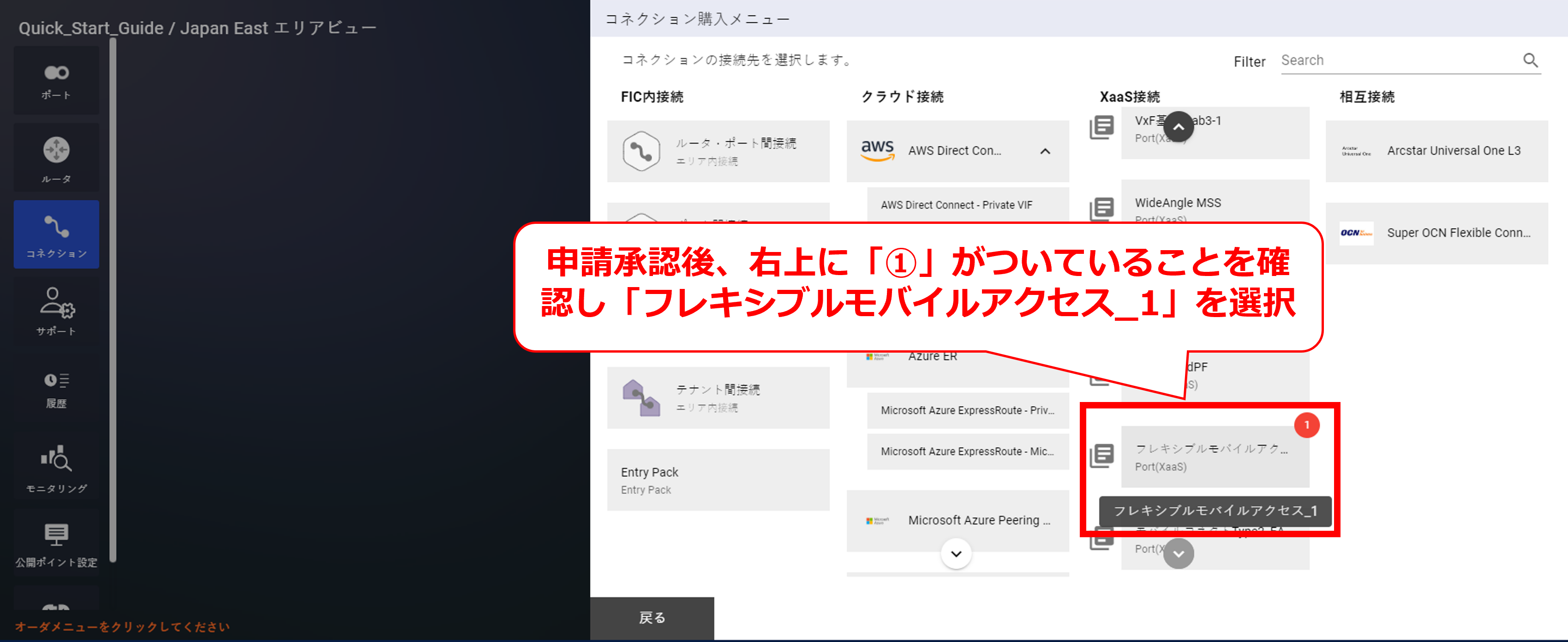The image size is (1568, 642).
Task: Select Microsoft Azure ExpressRoute - Priv... item
Action: coord(968,410)
